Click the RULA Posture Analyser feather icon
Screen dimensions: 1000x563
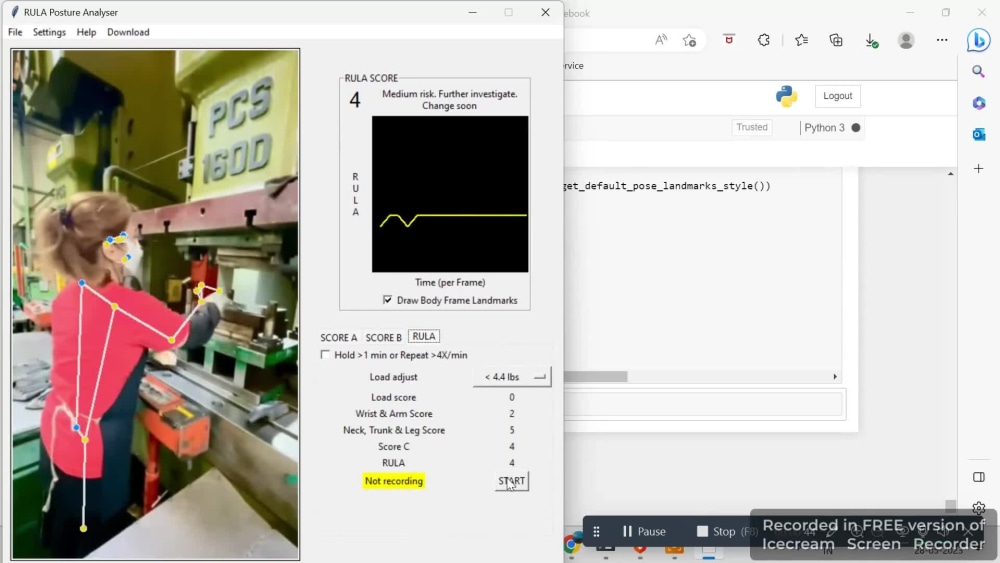(x=15, y=12)
